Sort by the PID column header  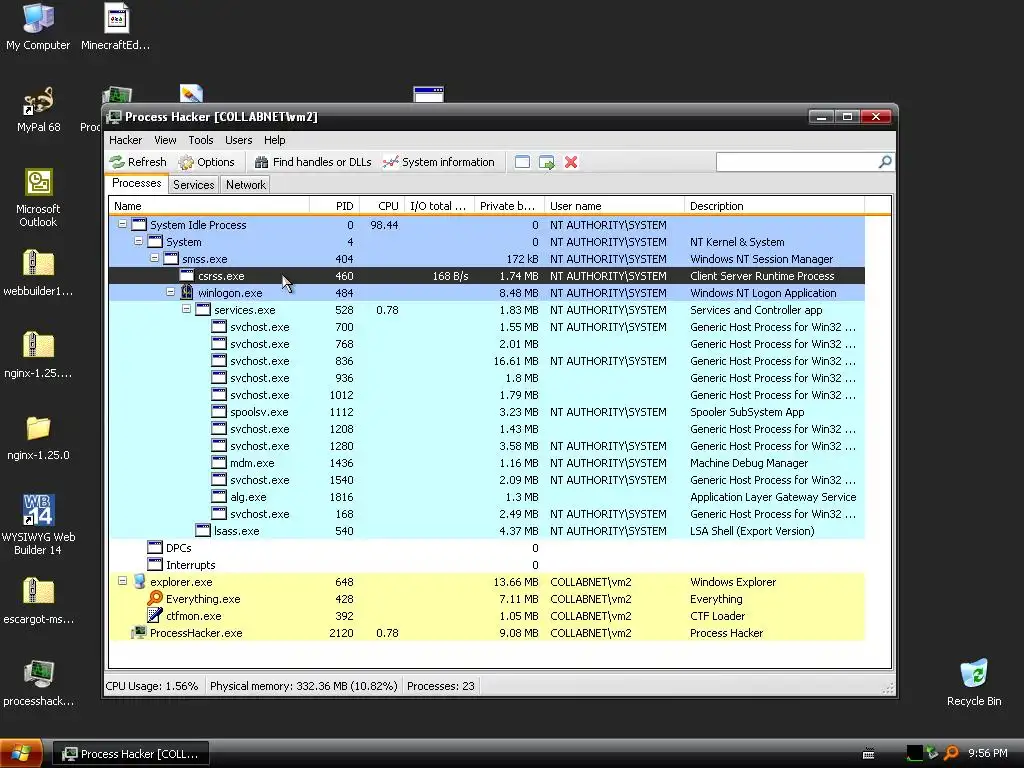(x=334, y=206)
